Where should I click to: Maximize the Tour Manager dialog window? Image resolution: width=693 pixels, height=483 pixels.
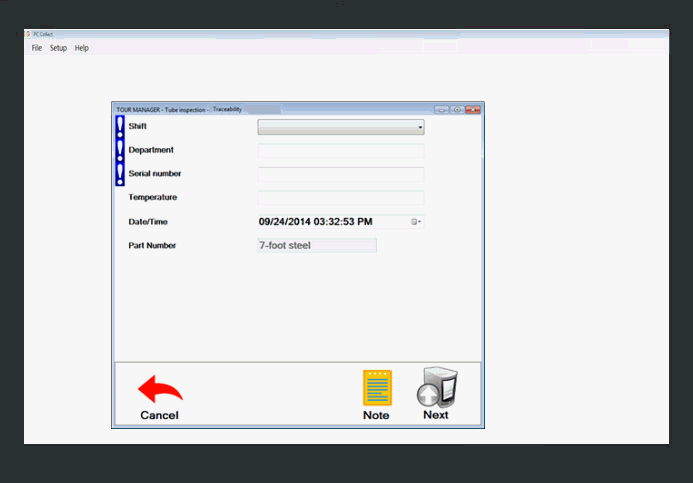[456, 109]
